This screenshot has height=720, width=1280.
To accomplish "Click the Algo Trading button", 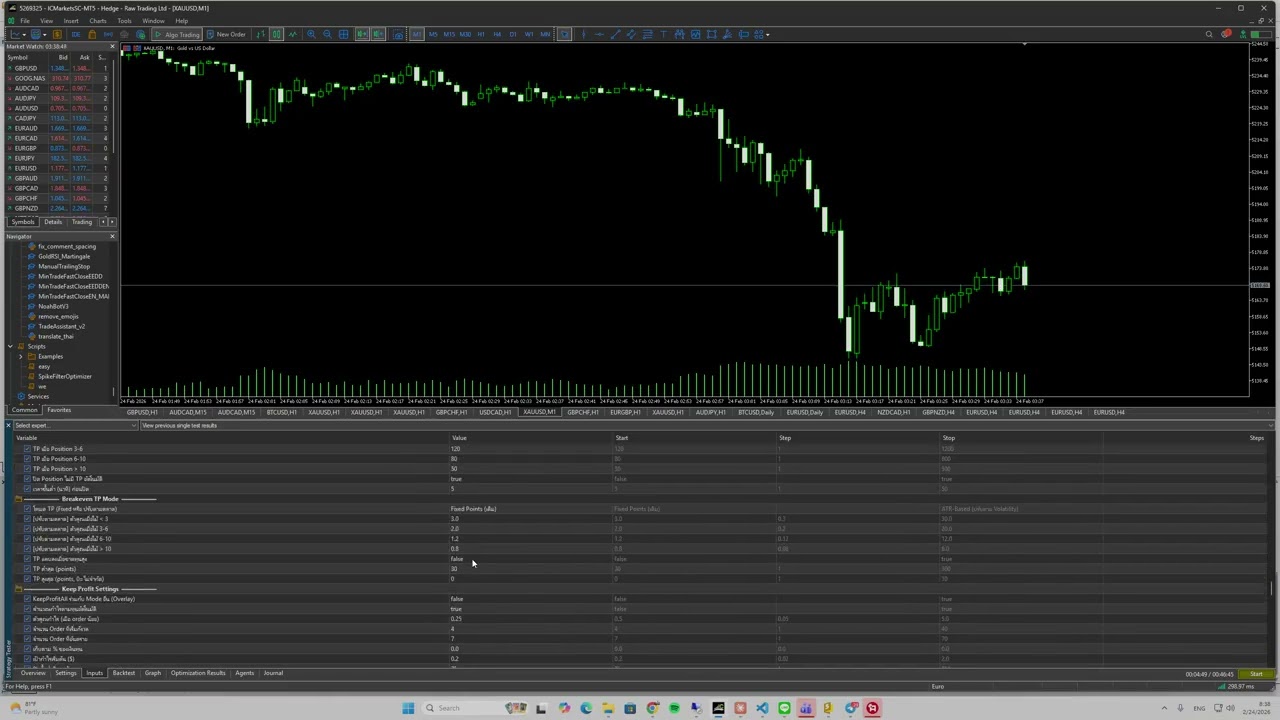I will (176, 34).
